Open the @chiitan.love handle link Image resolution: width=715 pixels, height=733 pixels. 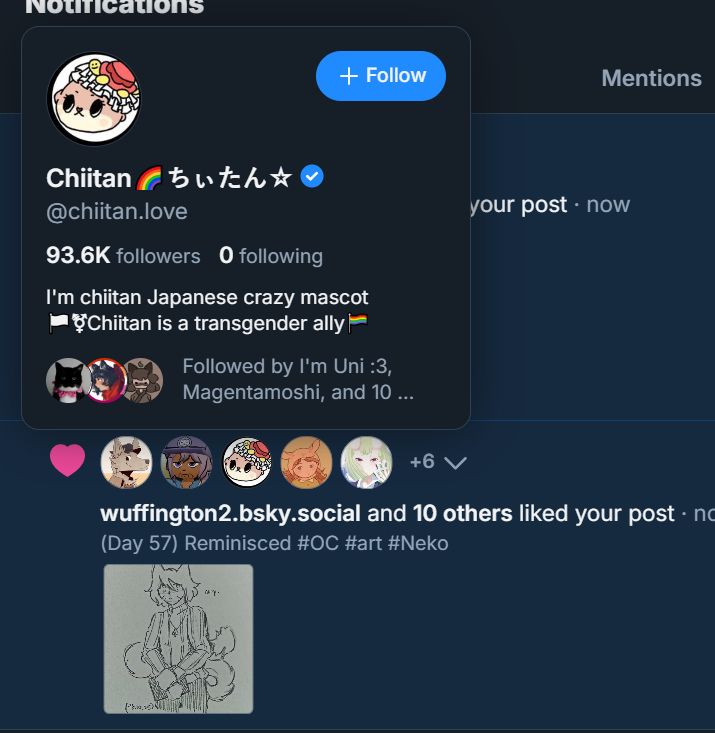(117, 211)
